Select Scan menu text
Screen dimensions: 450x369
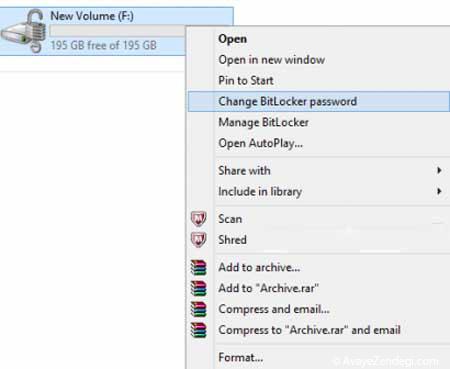click(x=230, y=219)
